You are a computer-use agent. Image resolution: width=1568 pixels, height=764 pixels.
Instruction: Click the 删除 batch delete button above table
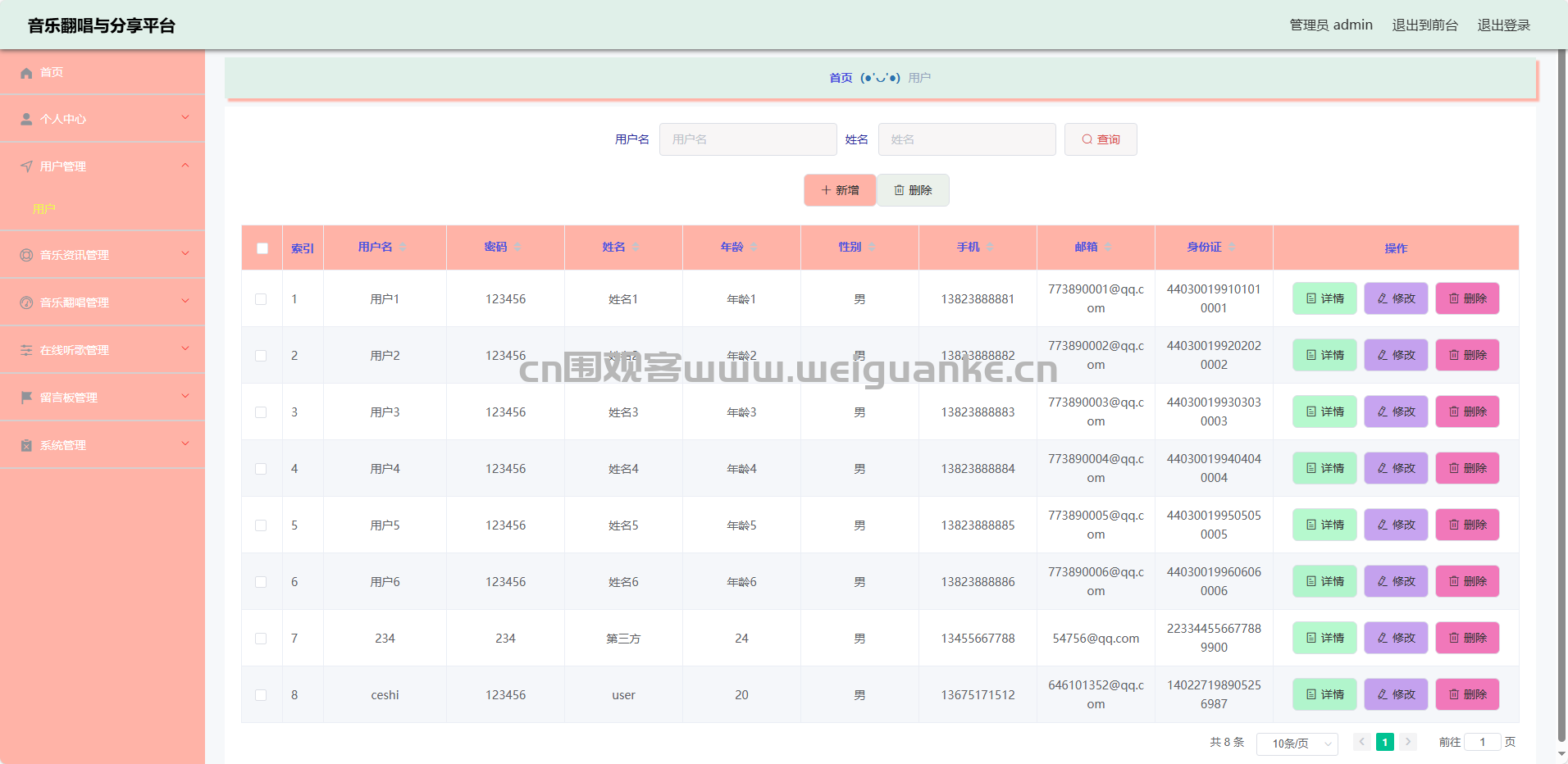tap(913, 190)
